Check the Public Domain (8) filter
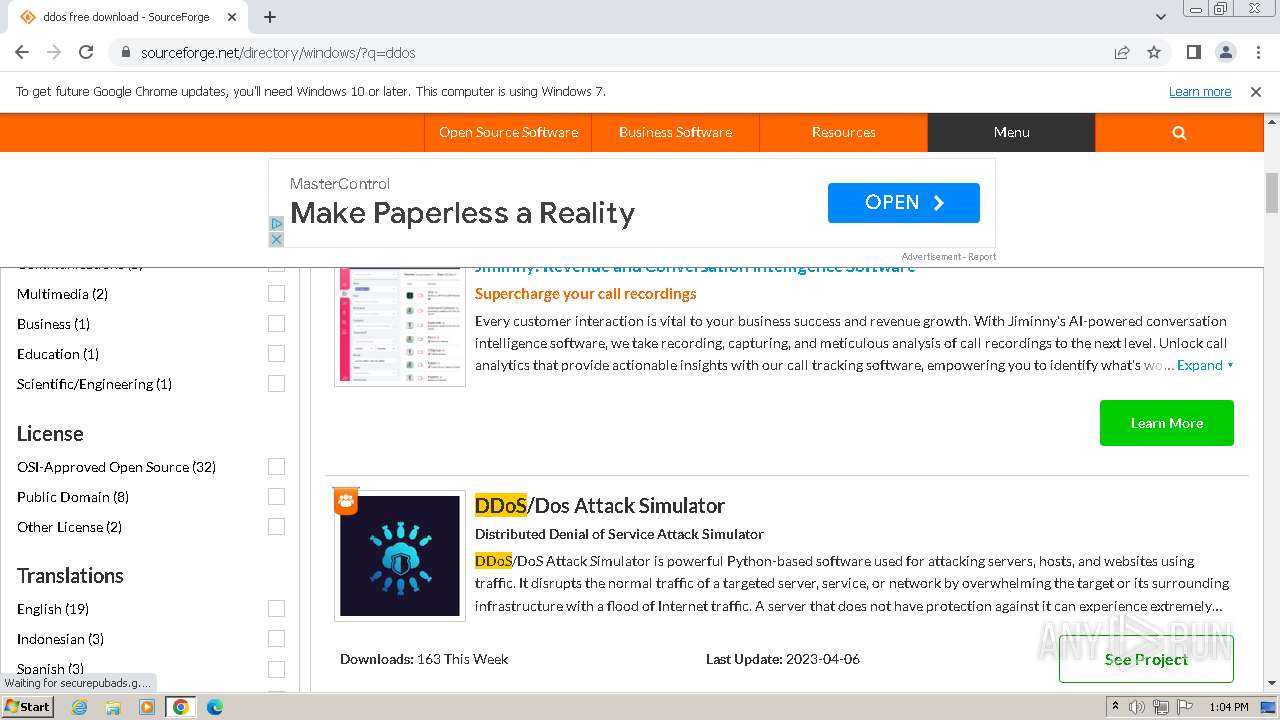 click(x=276, y=497)
